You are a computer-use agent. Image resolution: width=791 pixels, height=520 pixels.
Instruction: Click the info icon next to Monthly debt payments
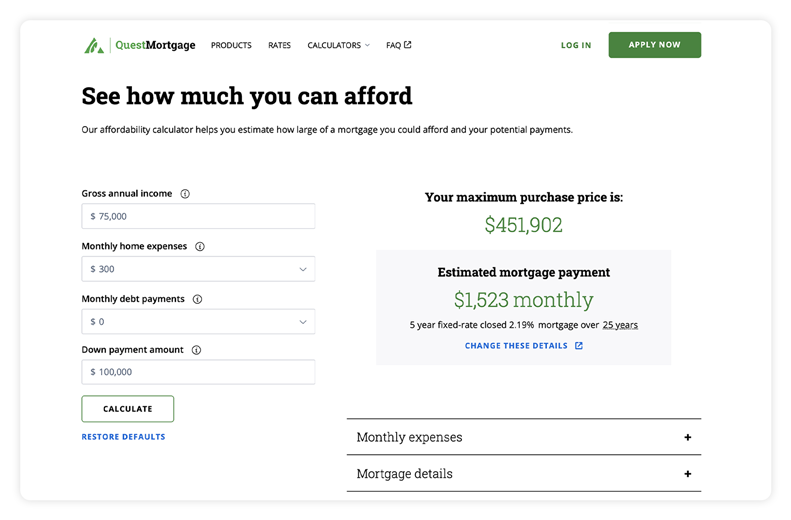[x=197, y=299]
